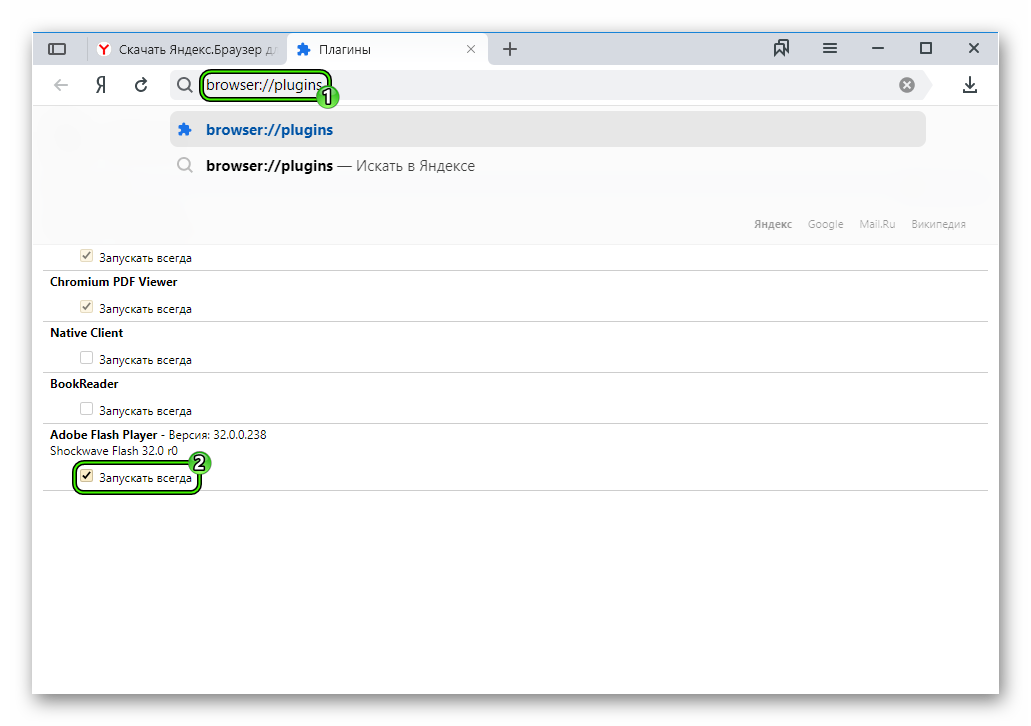
Task: Click the Adobe Flash Player heading
Action: pyautogui.click(x=104, y=435)
